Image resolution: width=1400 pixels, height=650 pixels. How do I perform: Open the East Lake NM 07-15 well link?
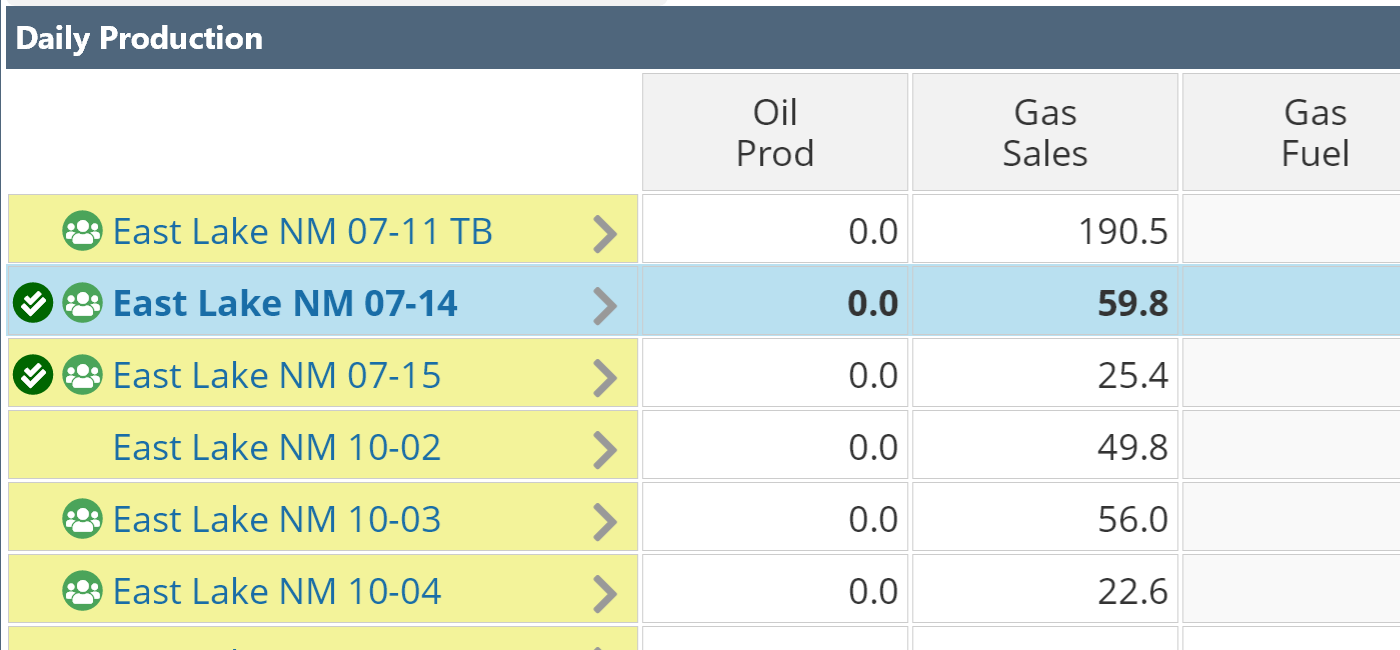pyautogui.click(x=277, y=375)
